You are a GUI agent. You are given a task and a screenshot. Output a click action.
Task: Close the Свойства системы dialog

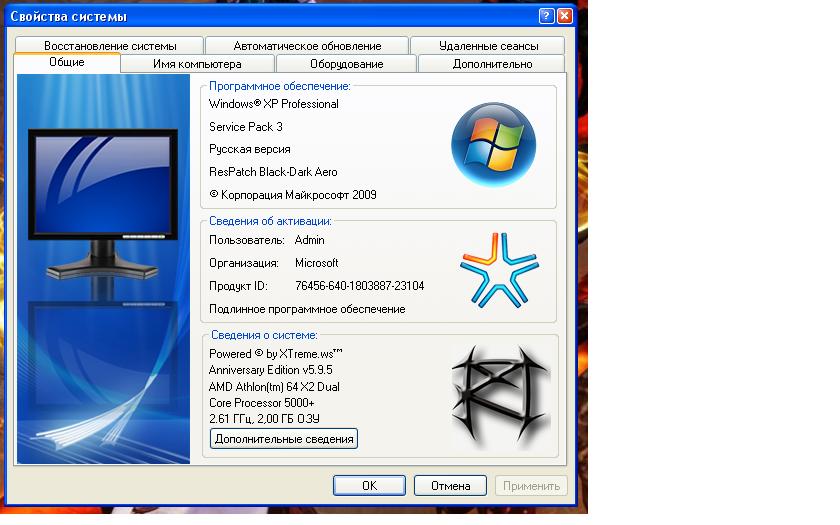click(x=565, y=16)
